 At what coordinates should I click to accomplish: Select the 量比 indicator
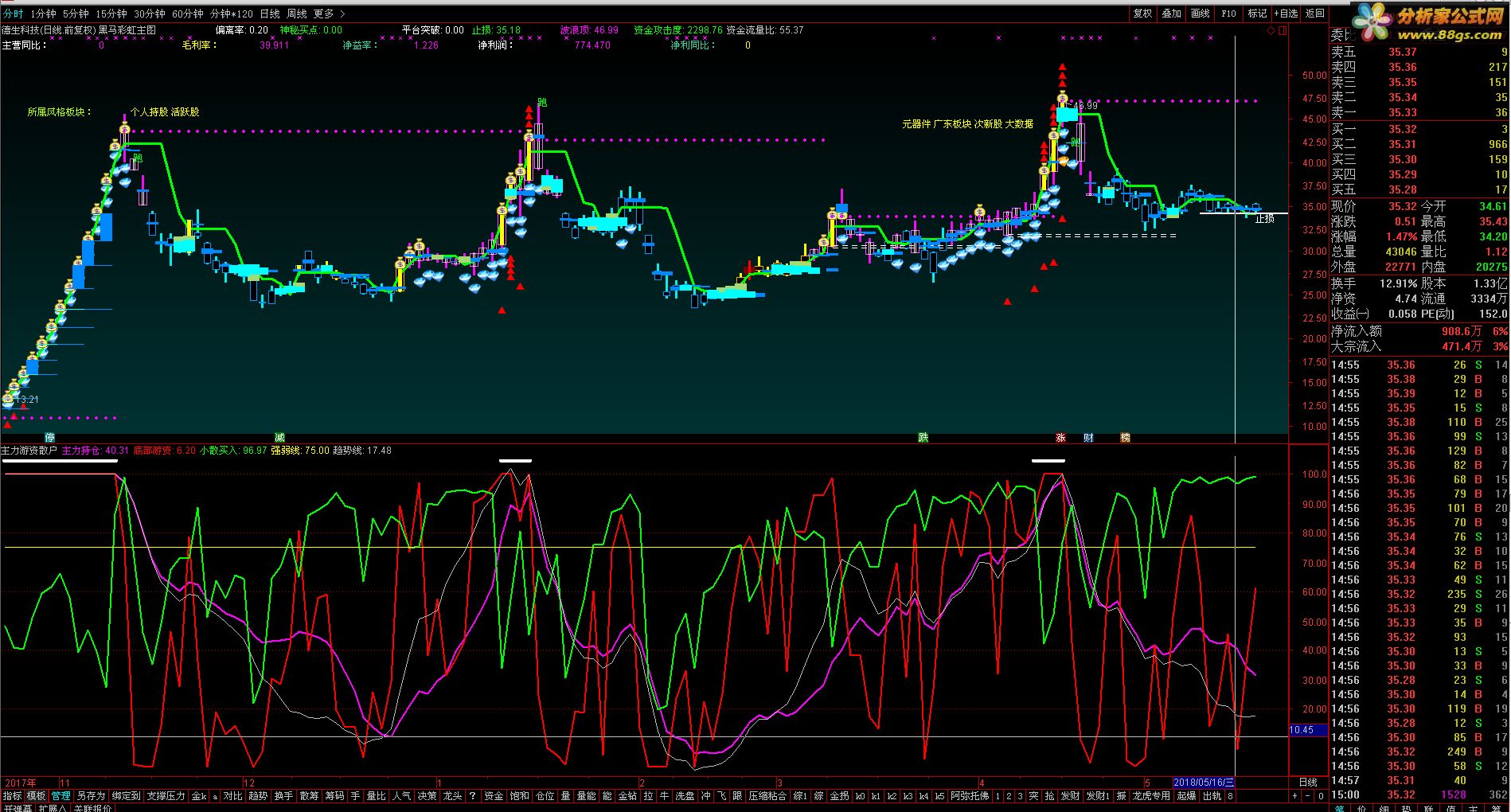click(x=376, y=796)
